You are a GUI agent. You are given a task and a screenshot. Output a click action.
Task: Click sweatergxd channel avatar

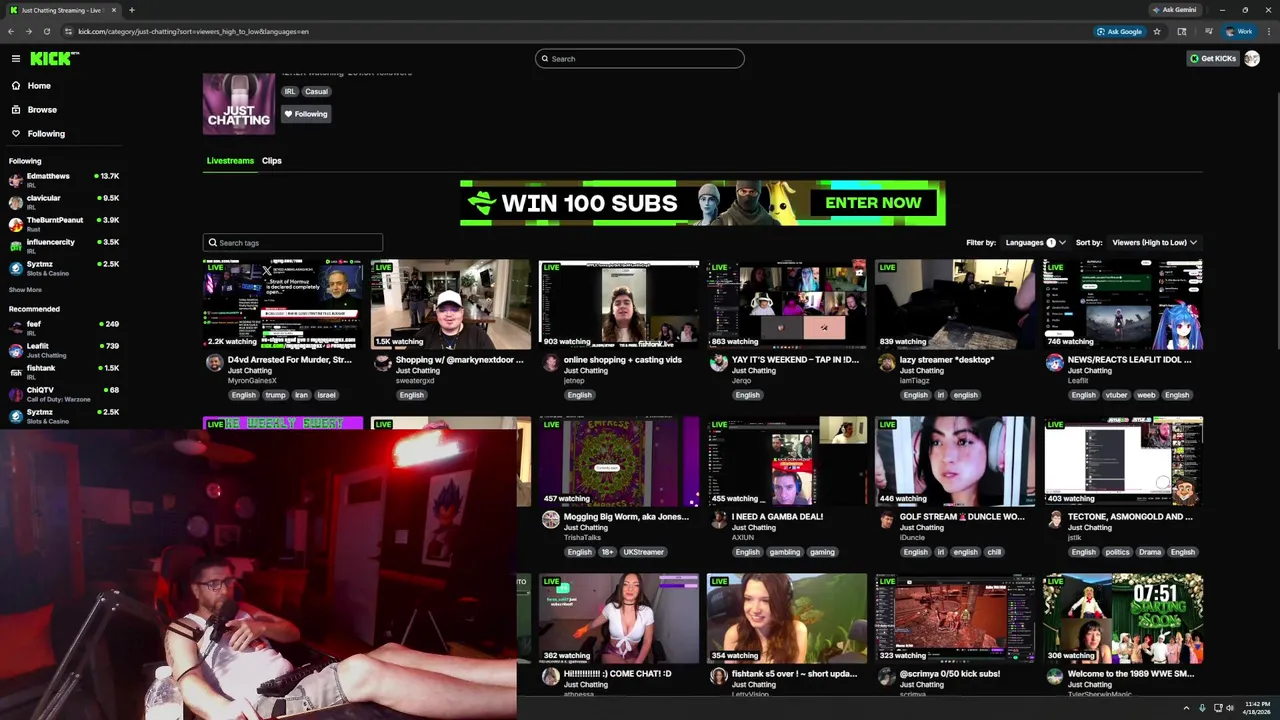382,362
